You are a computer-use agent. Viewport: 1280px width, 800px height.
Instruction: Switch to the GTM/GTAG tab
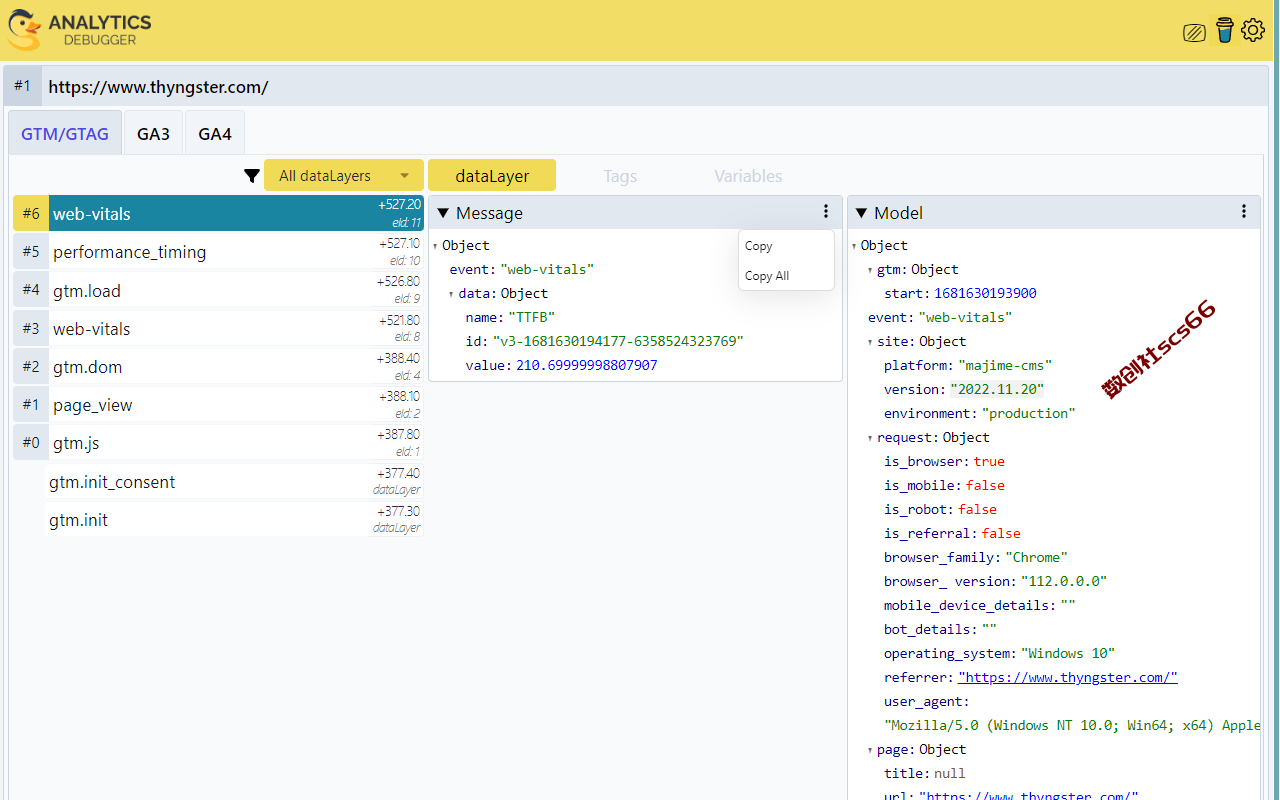65,133
